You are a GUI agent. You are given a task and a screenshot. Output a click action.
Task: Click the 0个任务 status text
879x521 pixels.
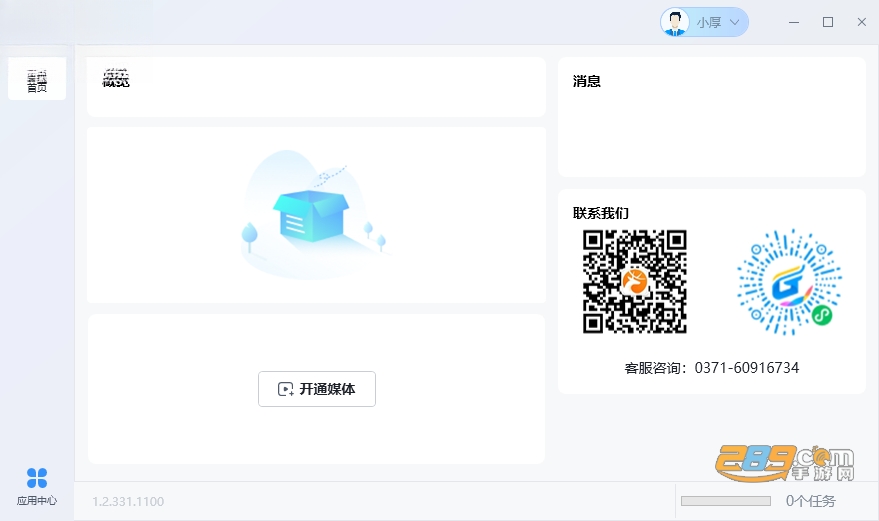click(x=811, y=501)
